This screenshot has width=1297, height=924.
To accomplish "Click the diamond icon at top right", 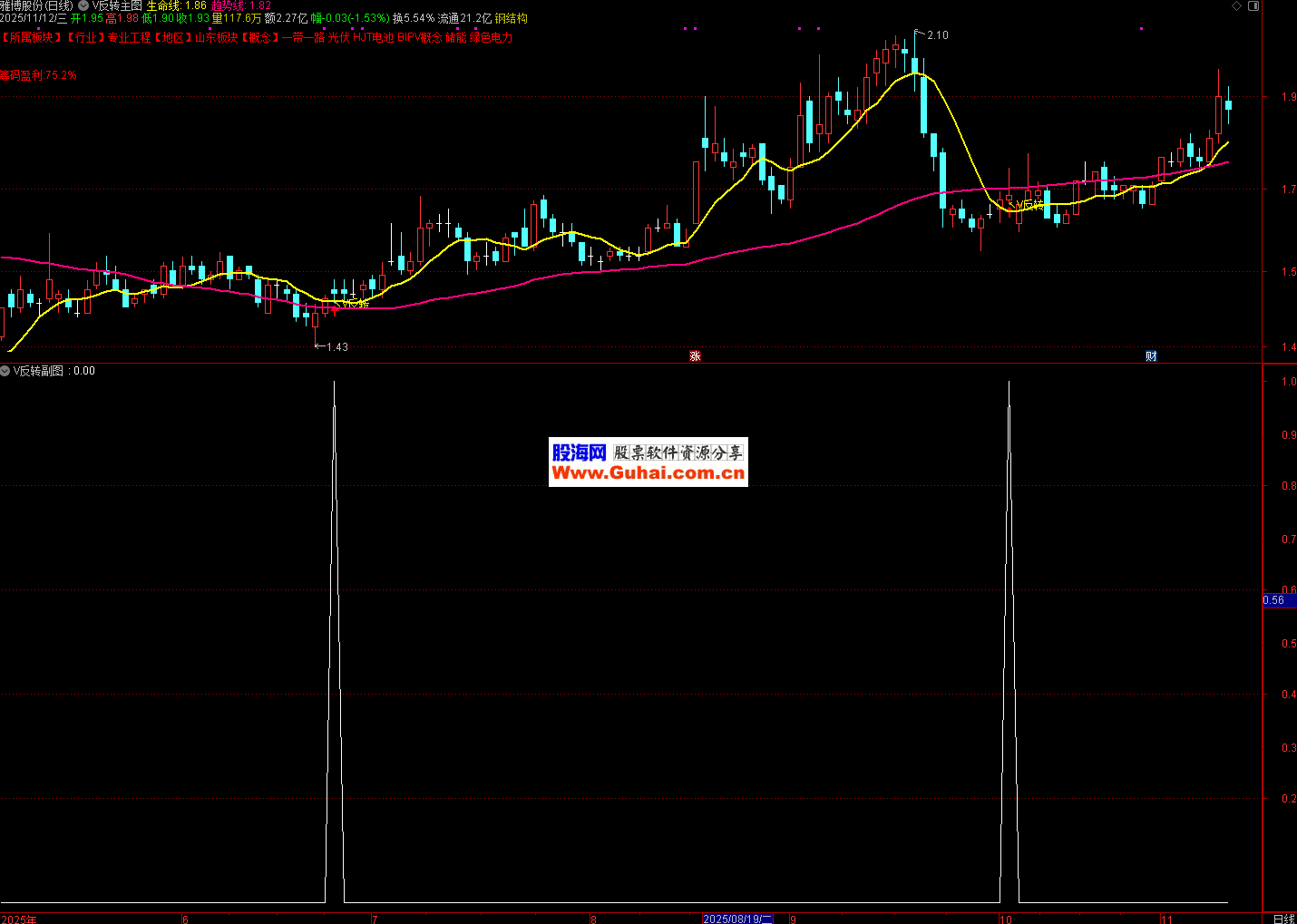I will 1236,6.
